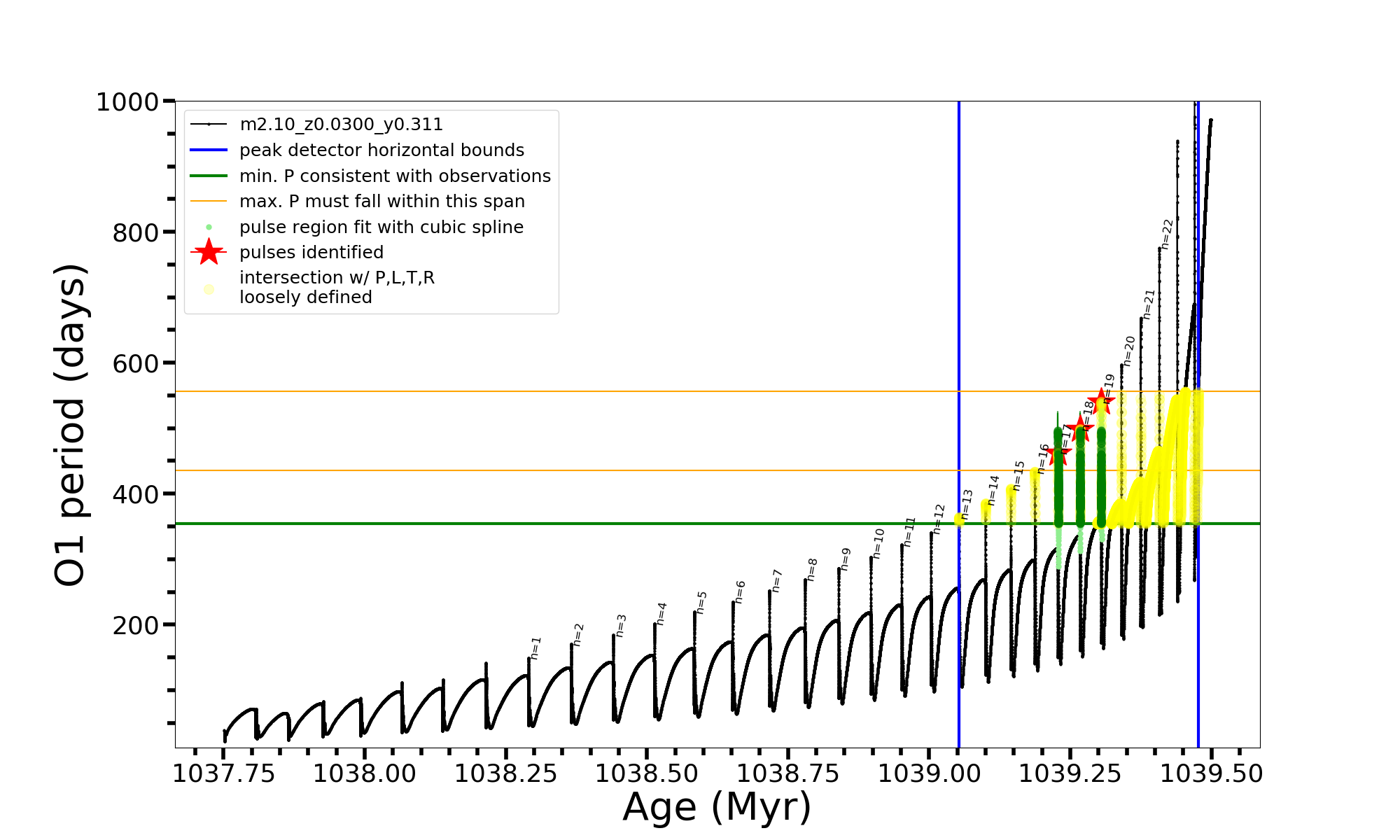Viewport: 1400px width, 840px height.
Task: Click the 'Age (Myr)' x-axis title
Action: pyautogui.click(x=717, y=806)
